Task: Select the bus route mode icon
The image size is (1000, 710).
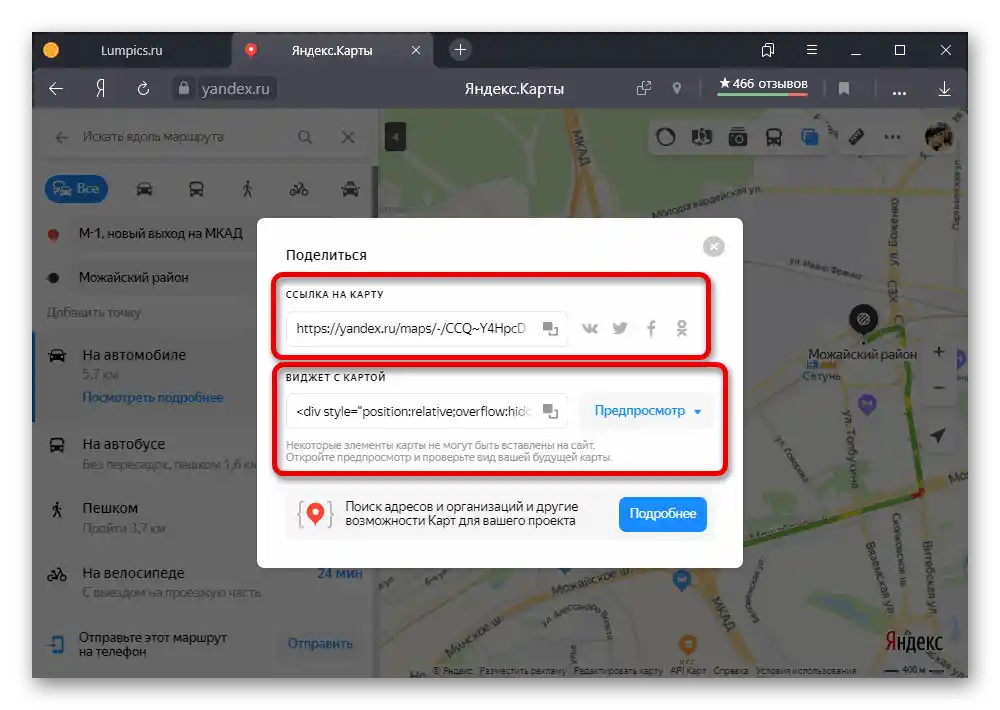Action: pos(196,189)
